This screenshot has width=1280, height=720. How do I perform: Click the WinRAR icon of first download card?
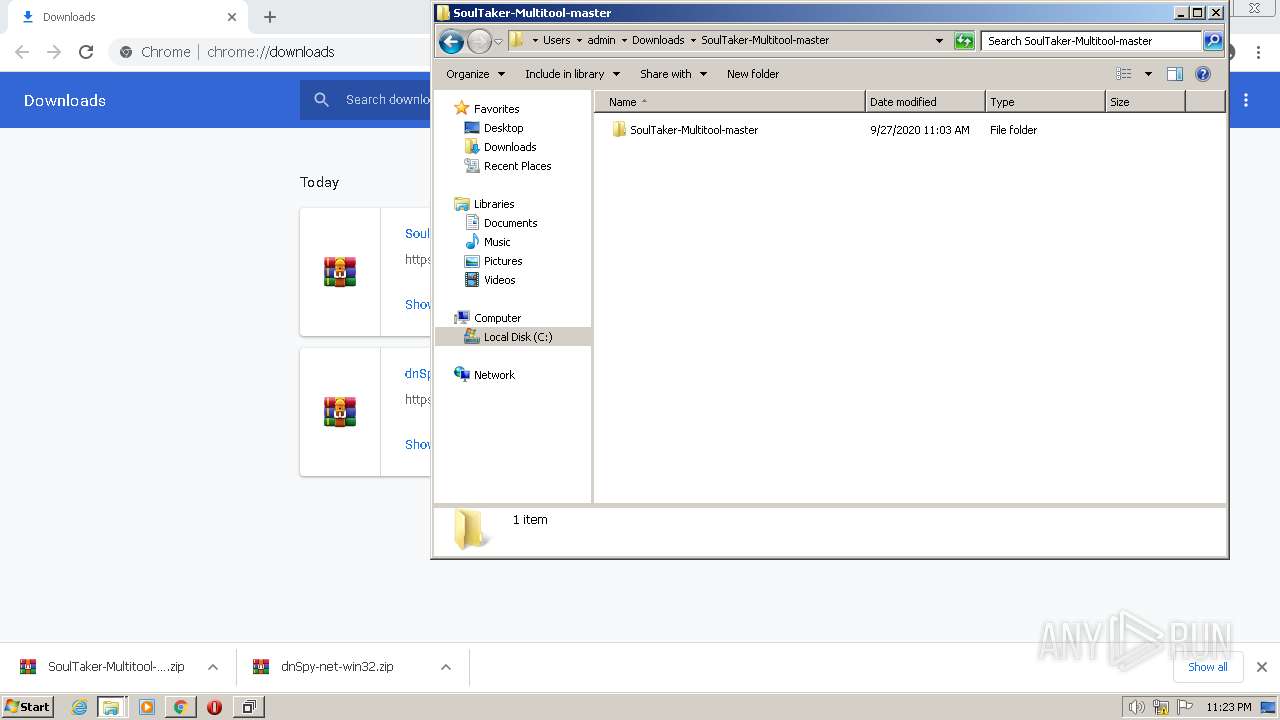click(x=340, y=272)
